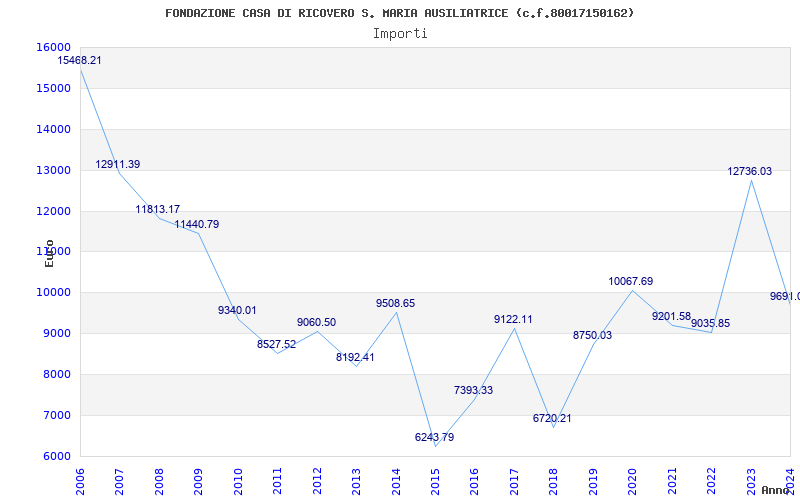Click the 2010 x-axis year label
800x500 pixels.
pyautogui.click(x=238, y=482)
